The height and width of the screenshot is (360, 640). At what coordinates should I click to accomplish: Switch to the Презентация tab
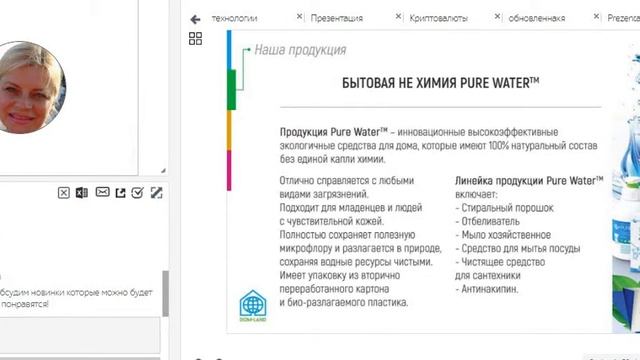[337, 18]
